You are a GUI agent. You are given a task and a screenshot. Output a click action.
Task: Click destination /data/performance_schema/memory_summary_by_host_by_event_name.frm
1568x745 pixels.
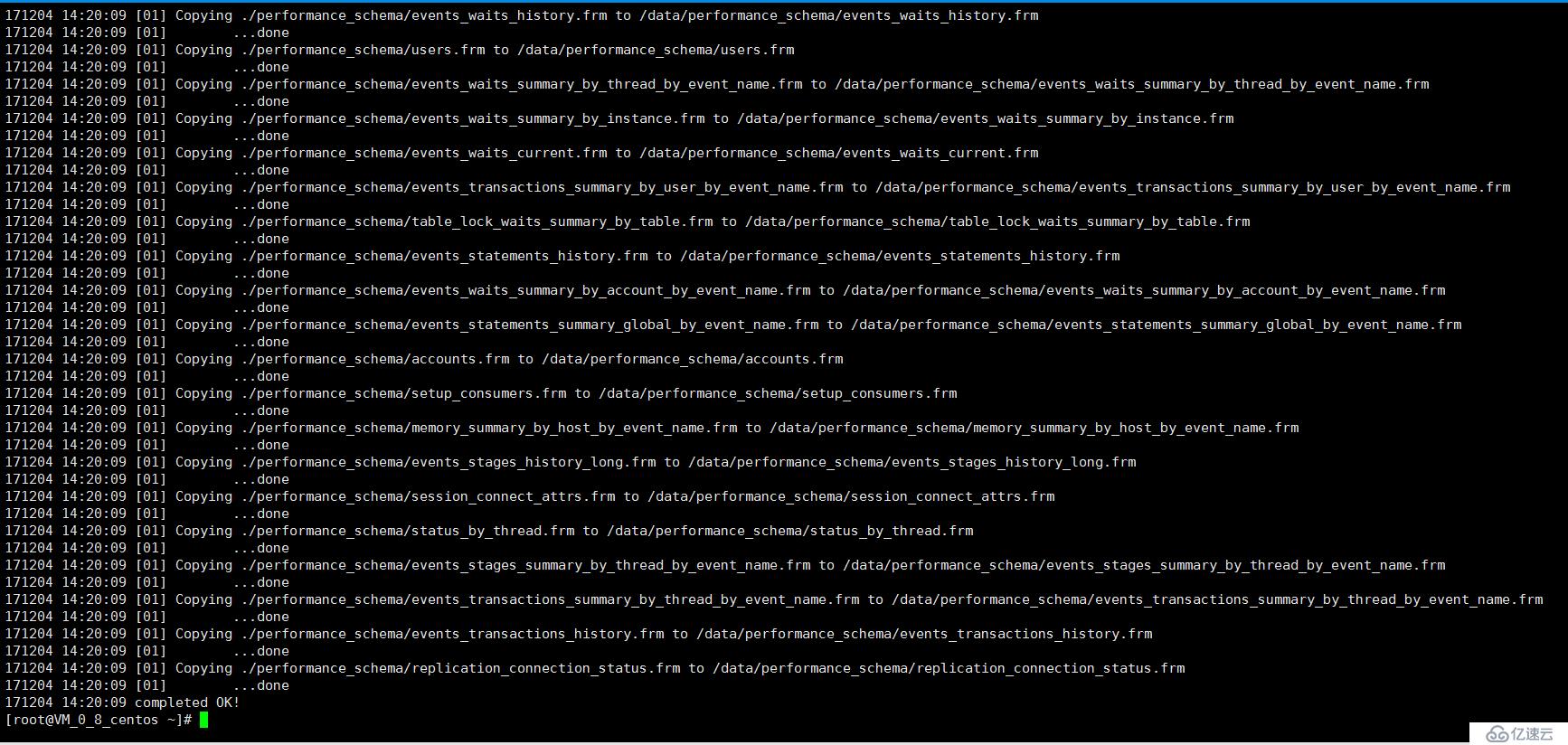click(x=1034, y=428)
